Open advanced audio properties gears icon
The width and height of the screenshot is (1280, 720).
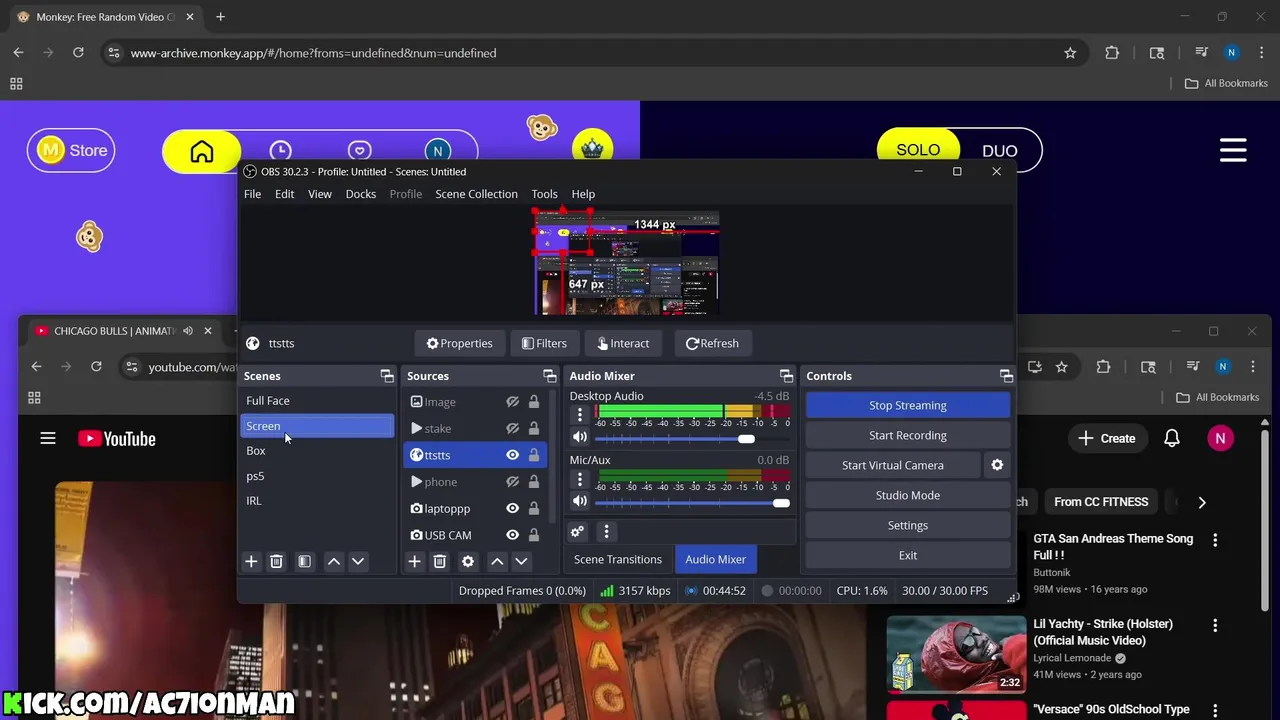click(577, 532)
